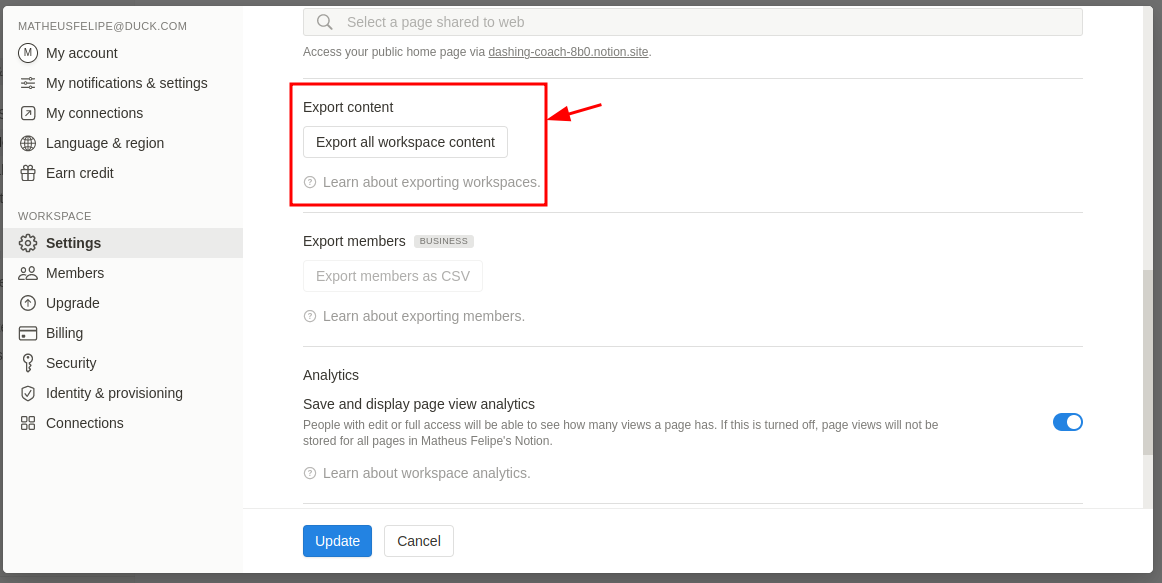Click the My account avatar icon
The height and width of the screenshot is (583, 1162).
coord(27,53)
